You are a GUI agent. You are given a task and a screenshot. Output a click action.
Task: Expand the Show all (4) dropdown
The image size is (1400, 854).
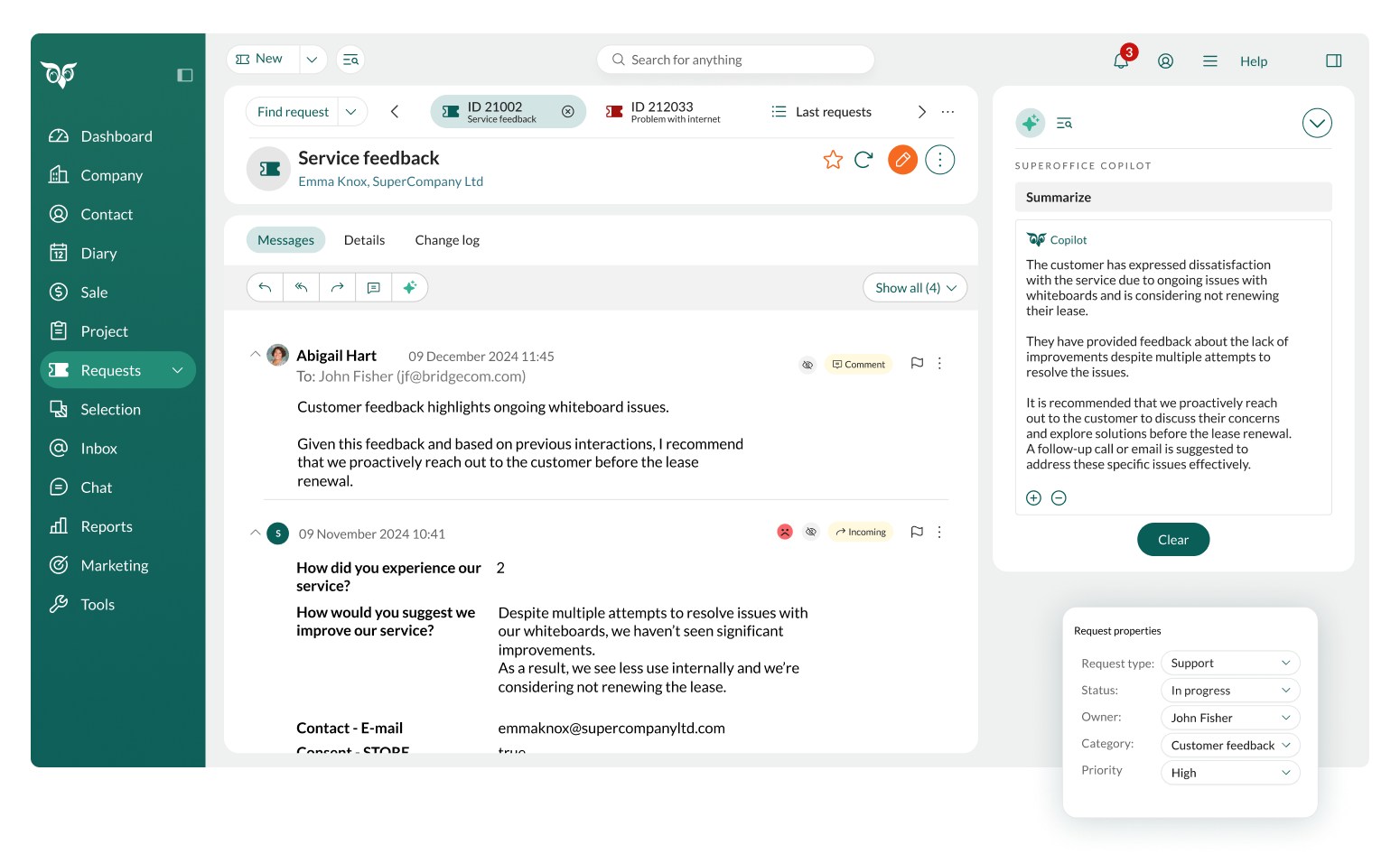point(915,288)
